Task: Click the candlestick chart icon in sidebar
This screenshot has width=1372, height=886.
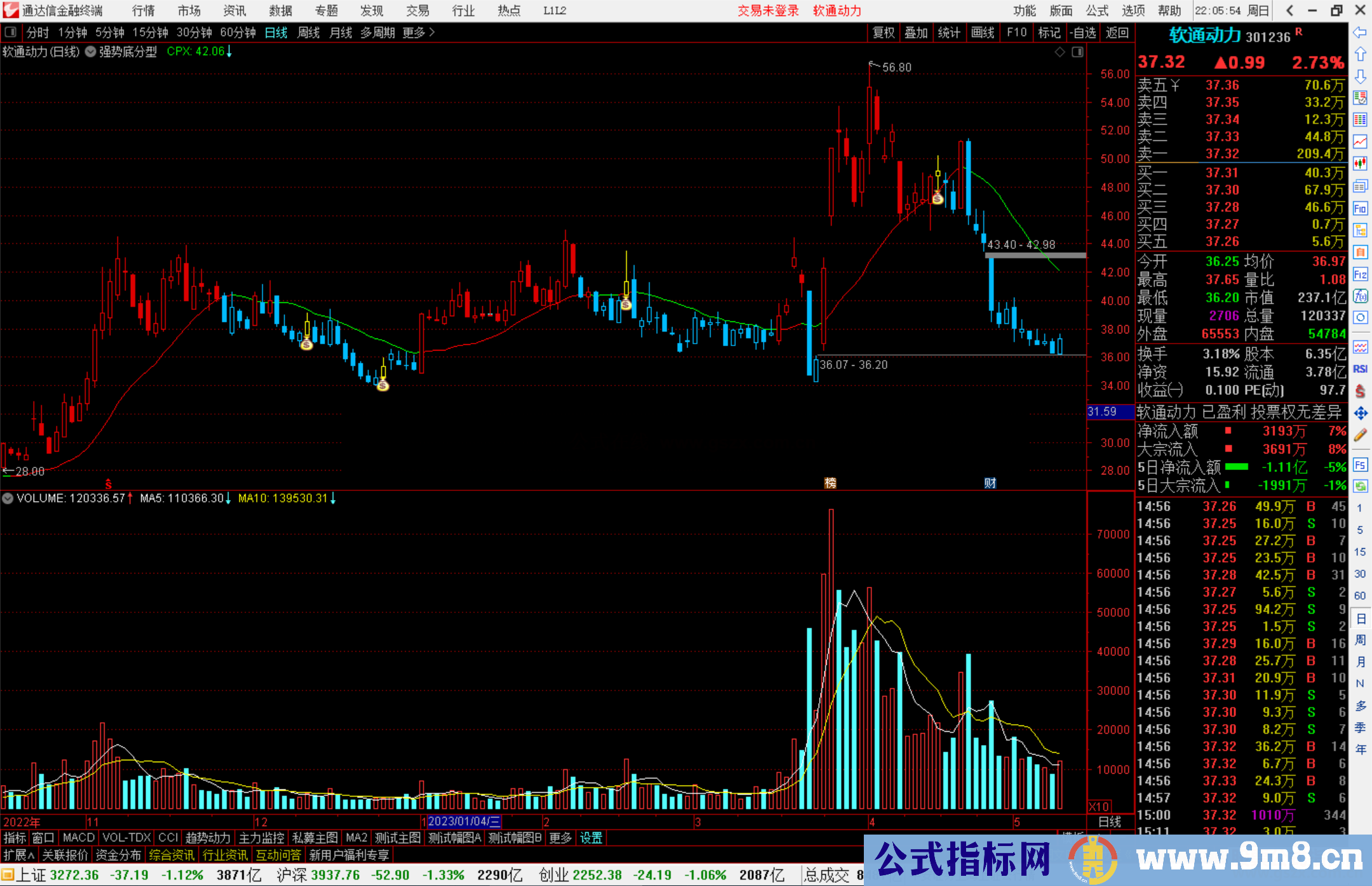Action: [1360, 163]
